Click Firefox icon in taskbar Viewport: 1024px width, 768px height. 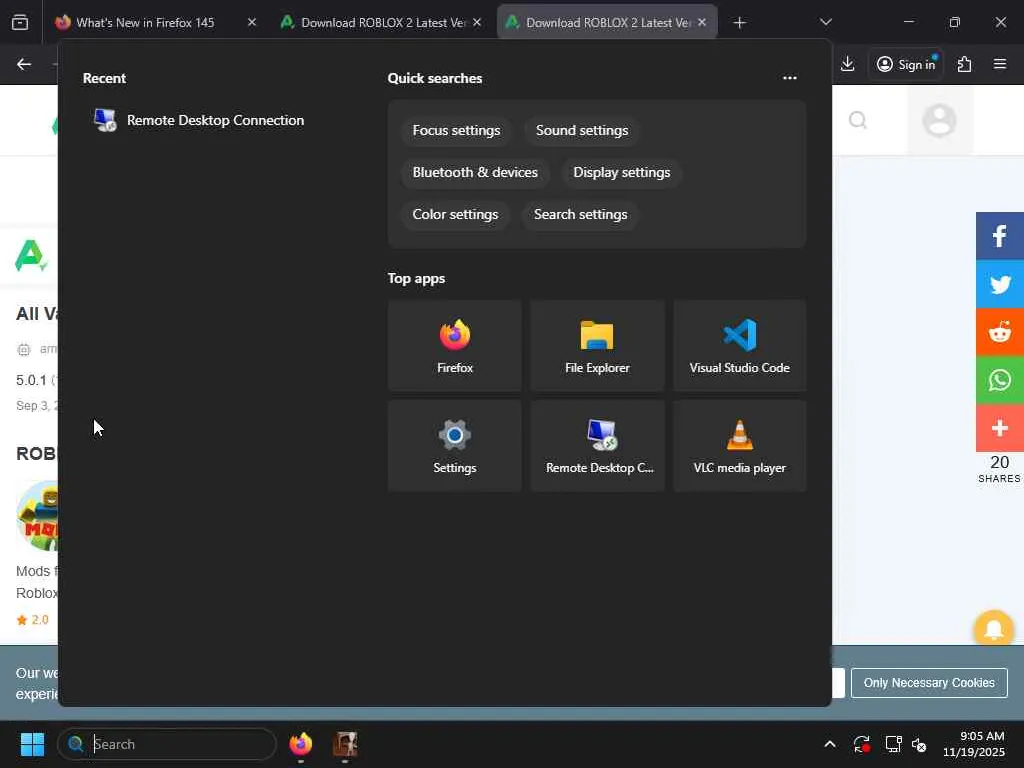[300, 744]
